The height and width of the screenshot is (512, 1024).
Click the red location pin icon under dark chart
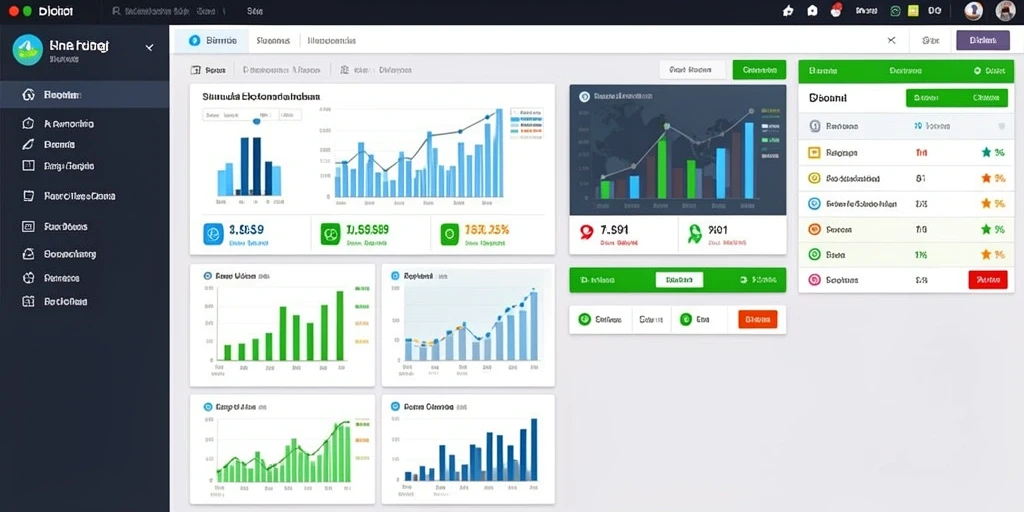pyautogui.click(x=586, y=231)
